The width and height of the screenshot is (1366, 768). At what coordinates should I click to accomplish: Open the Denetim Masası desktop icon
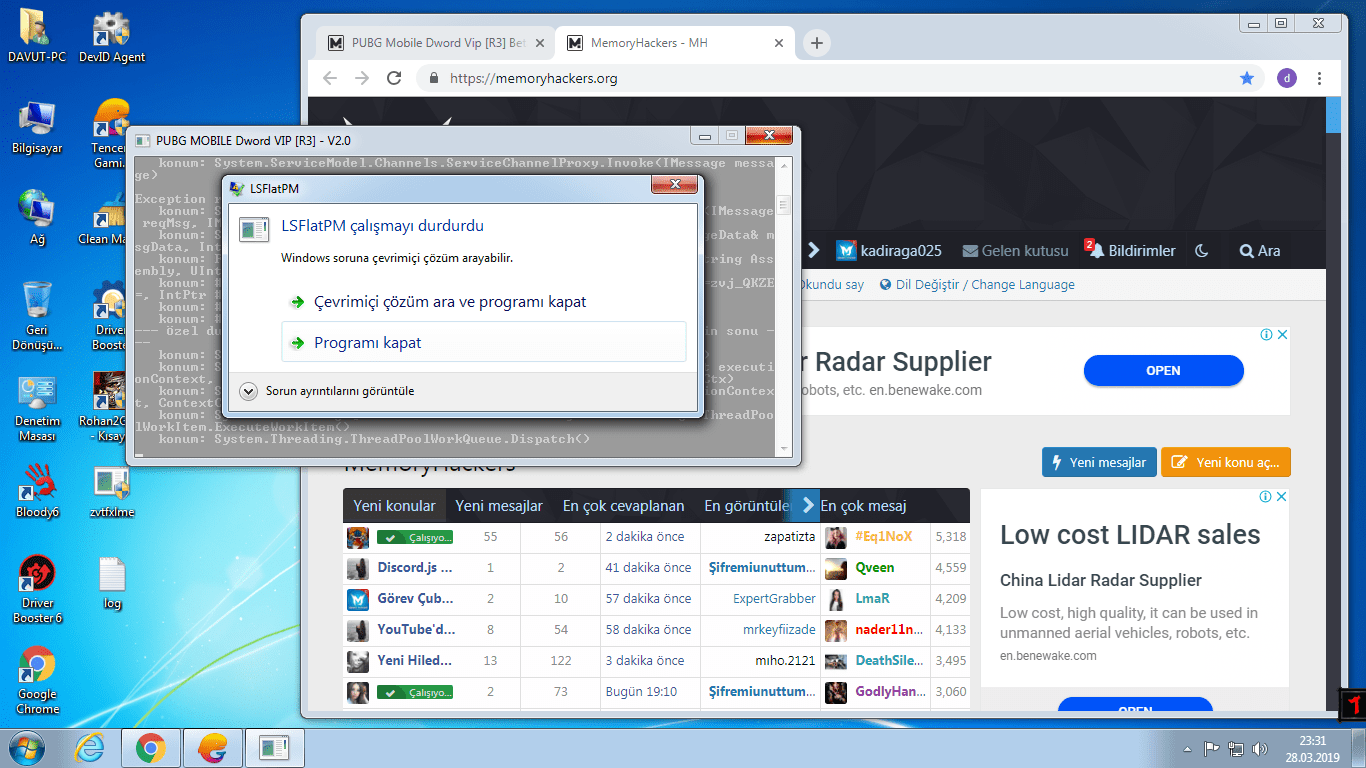(37, 407)
